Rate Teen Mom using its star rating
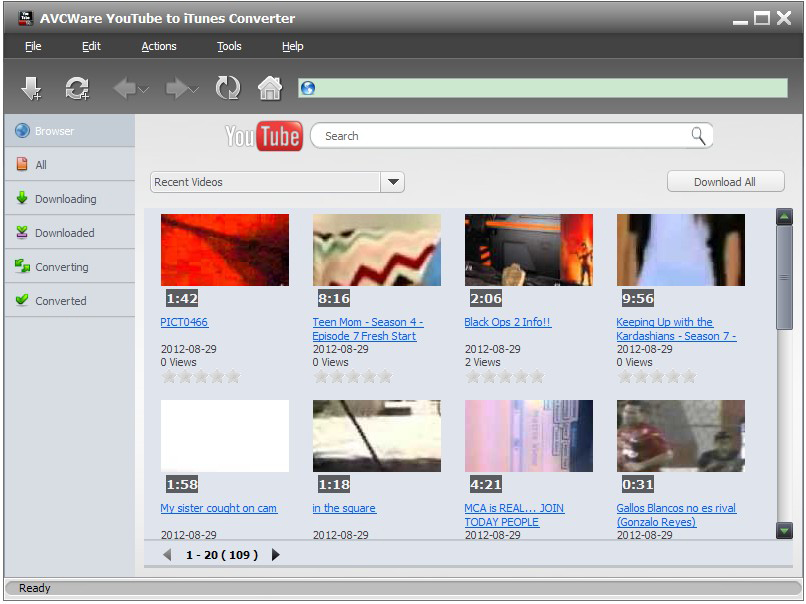 (353, 377)
